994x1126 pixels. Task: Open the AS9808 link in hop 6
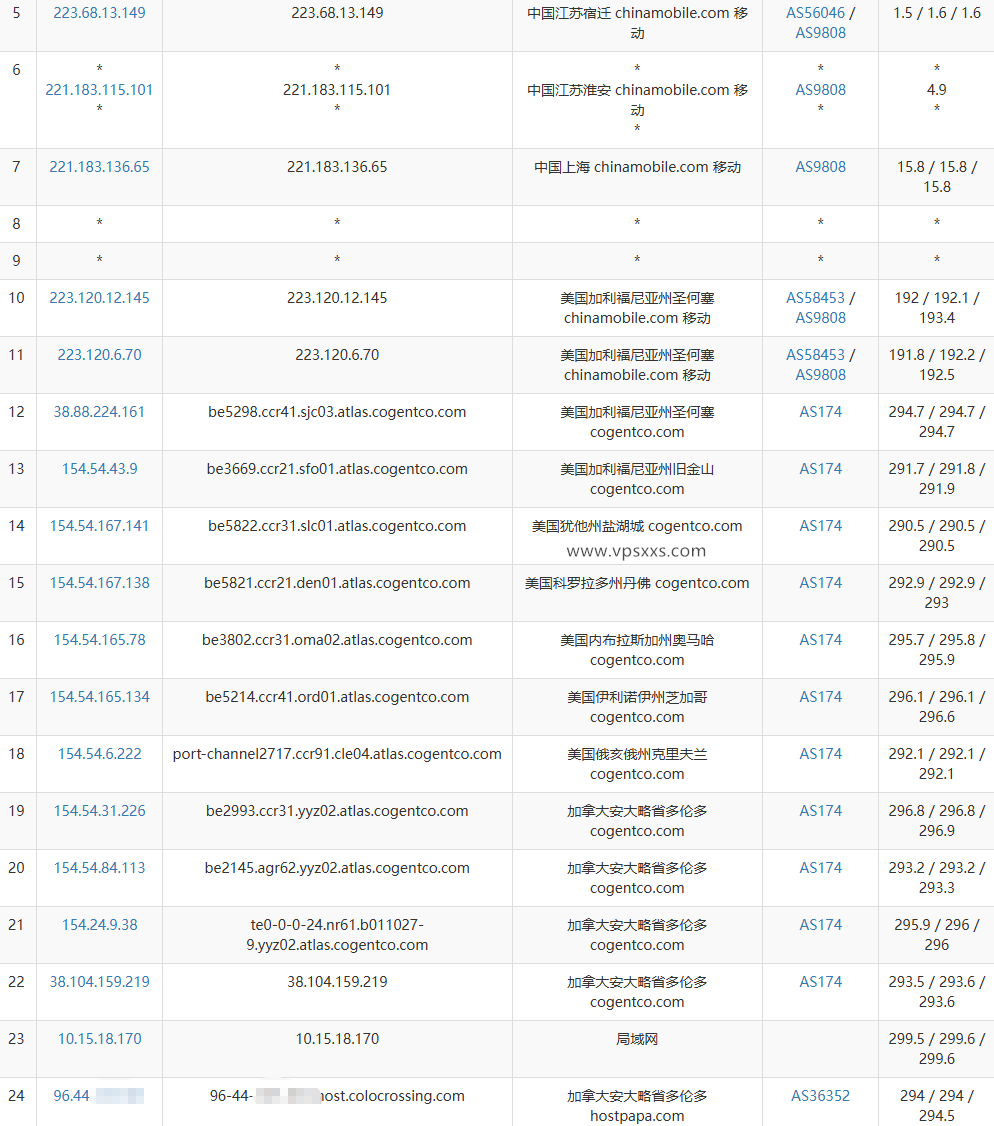point(820,90)
